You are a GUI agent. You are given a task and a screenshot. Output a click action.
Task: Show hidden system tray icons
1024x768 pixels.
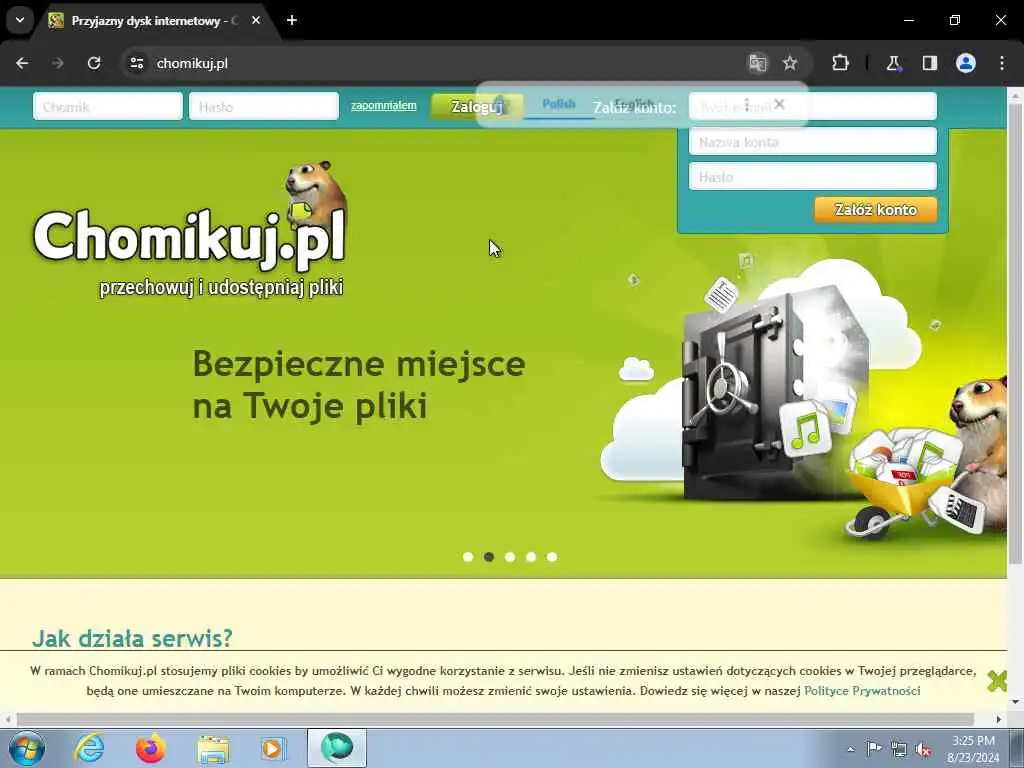(850, 749)
